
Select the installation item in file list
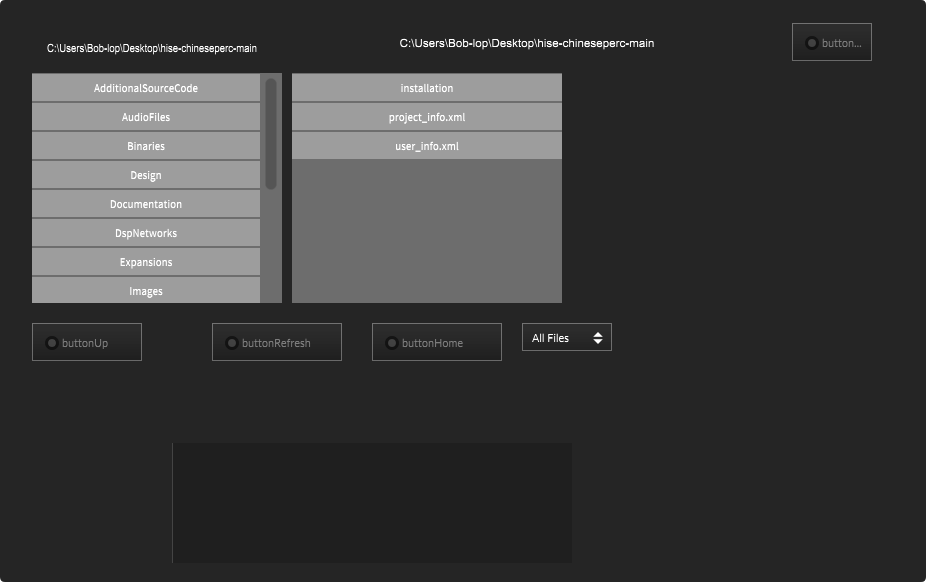[427, 88]
